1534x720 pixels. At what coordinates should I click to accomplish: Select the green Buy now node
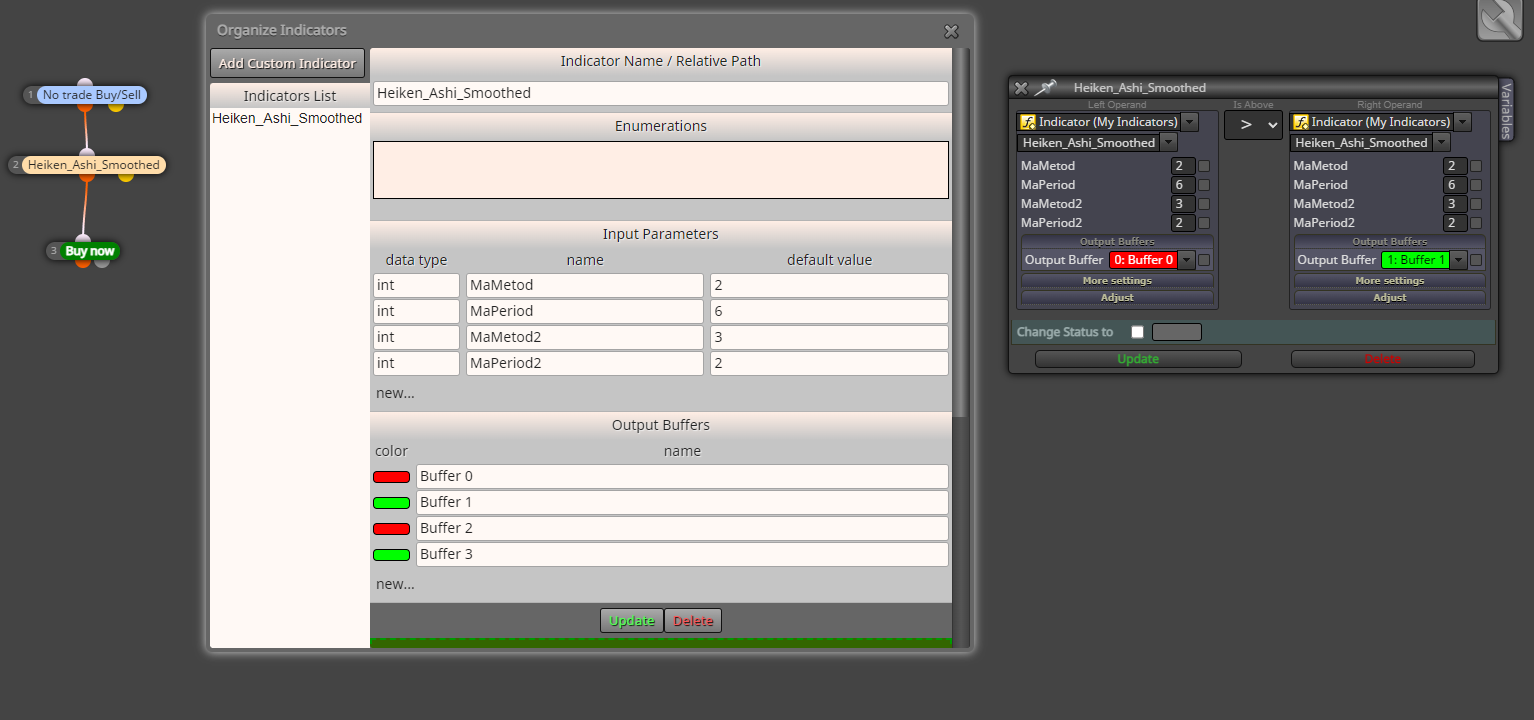click(89, 251)
